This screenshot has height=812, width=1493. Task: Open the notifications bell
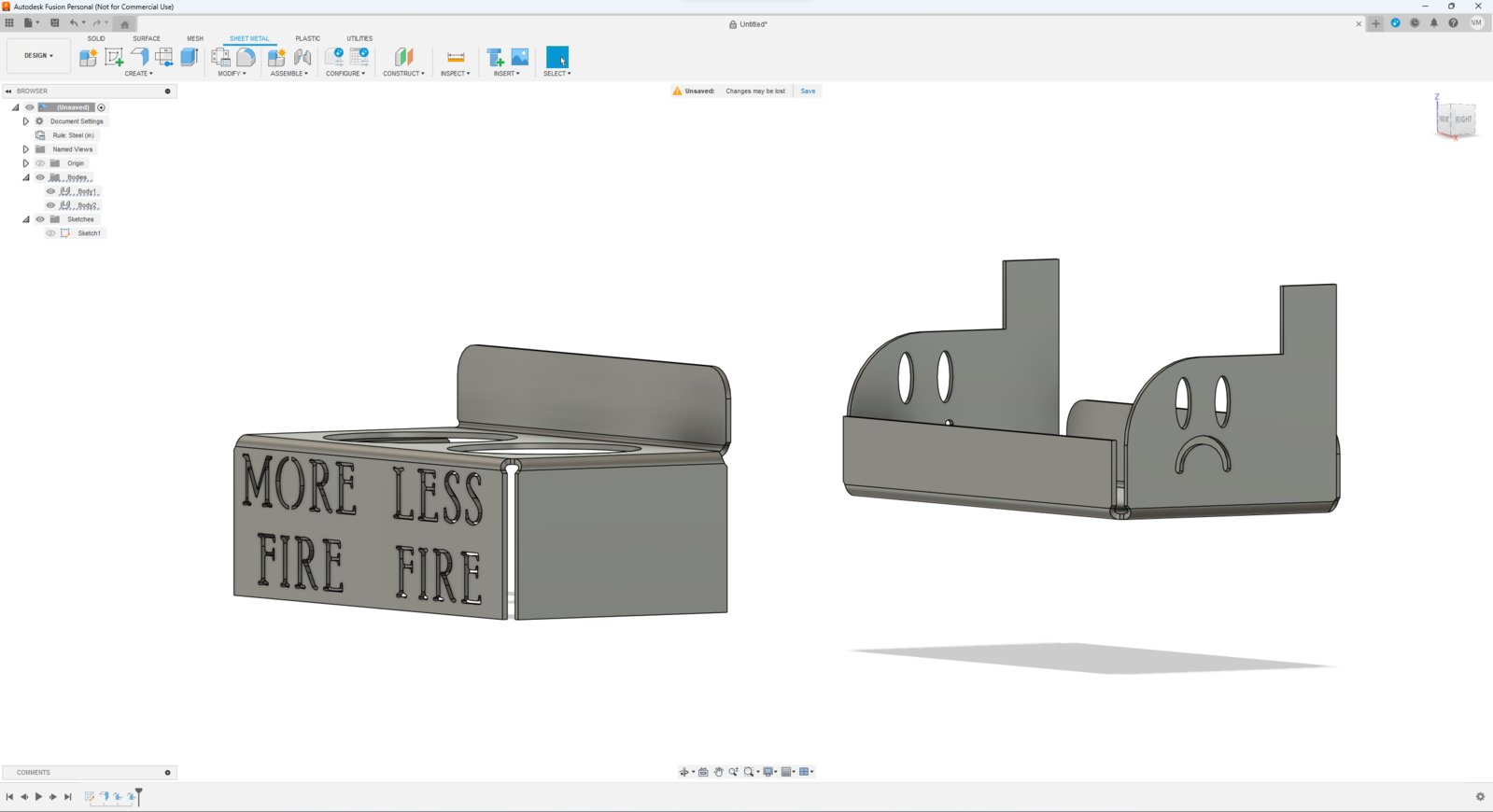[x=1434, y=23]
